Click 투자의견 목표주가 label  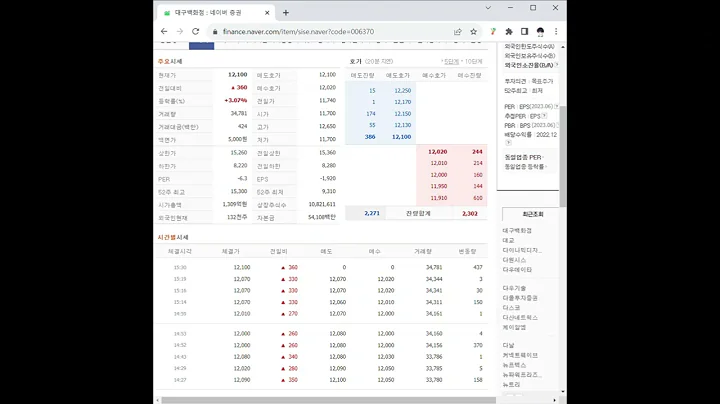(529, 81)
